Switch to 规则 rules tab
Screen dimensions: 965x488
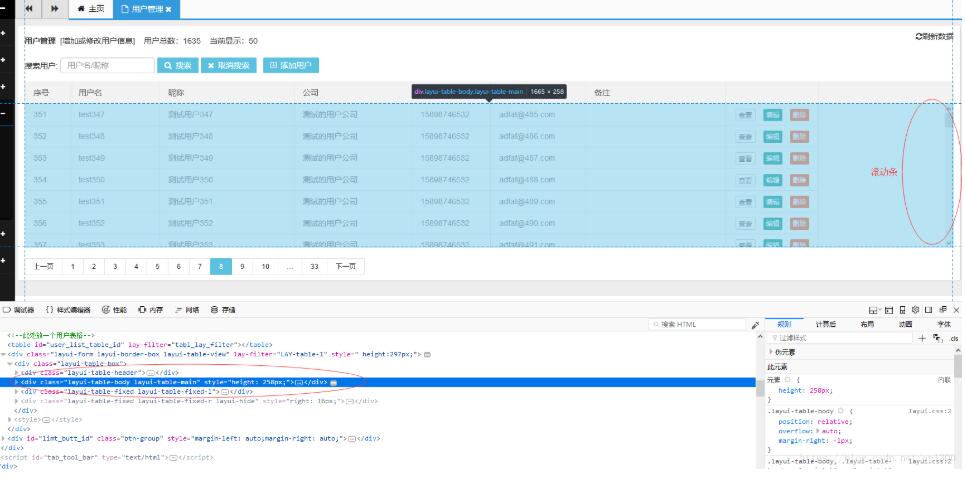coord(784,324)
